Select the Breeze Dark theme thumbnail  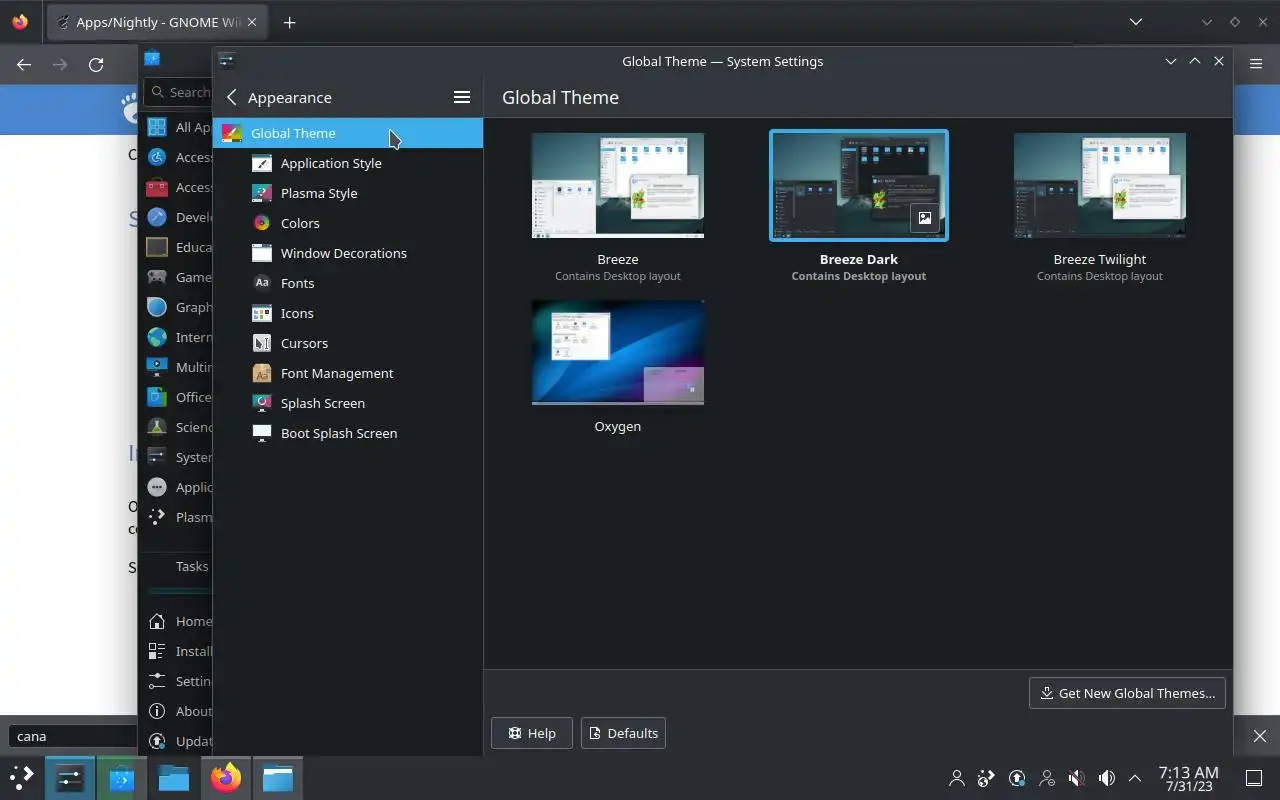tap(858, 186)
